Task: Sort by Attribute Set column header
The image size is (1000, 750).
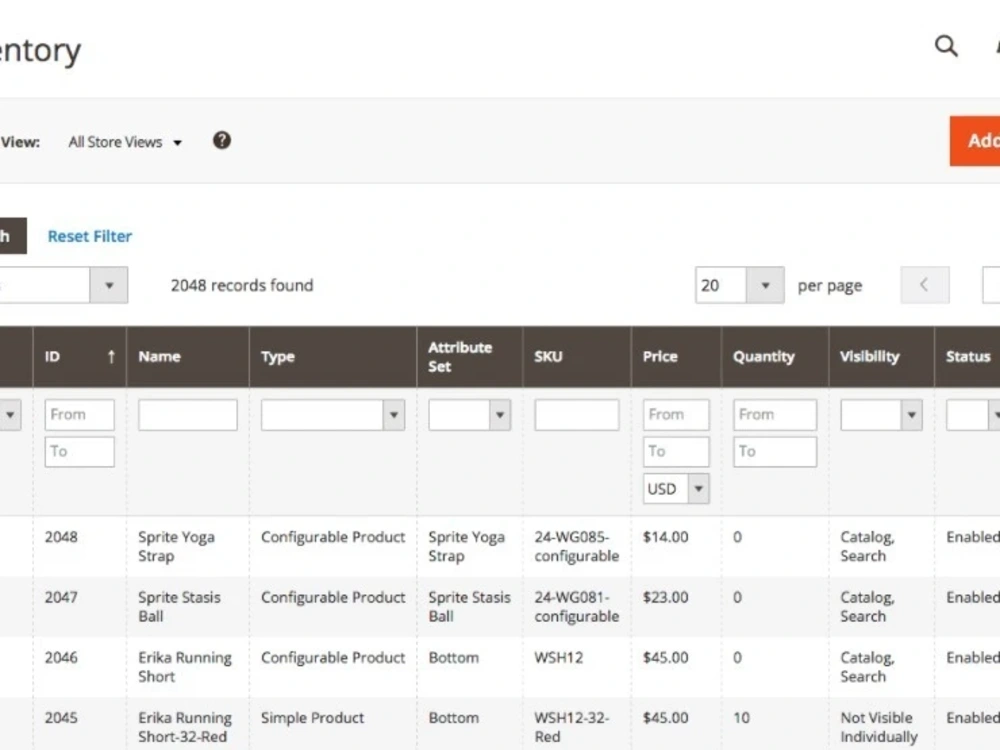Action: pyautogui.click(x=470, y=357)
